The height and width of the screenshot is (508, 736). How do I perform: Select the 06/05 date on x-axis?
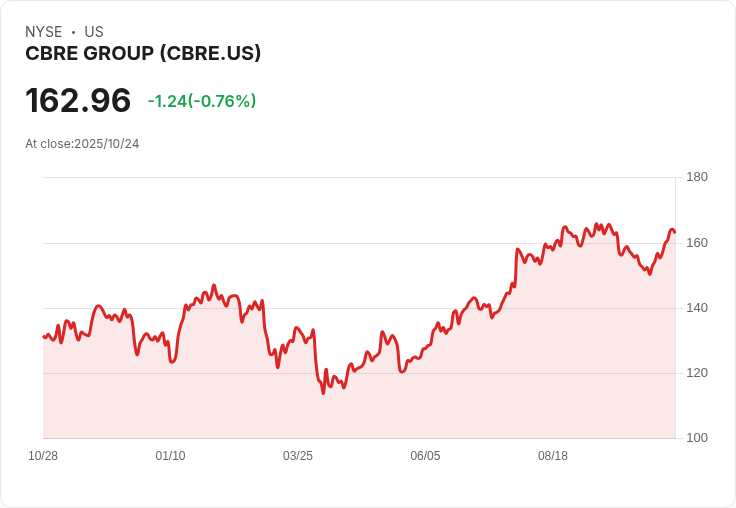point(425,456)
